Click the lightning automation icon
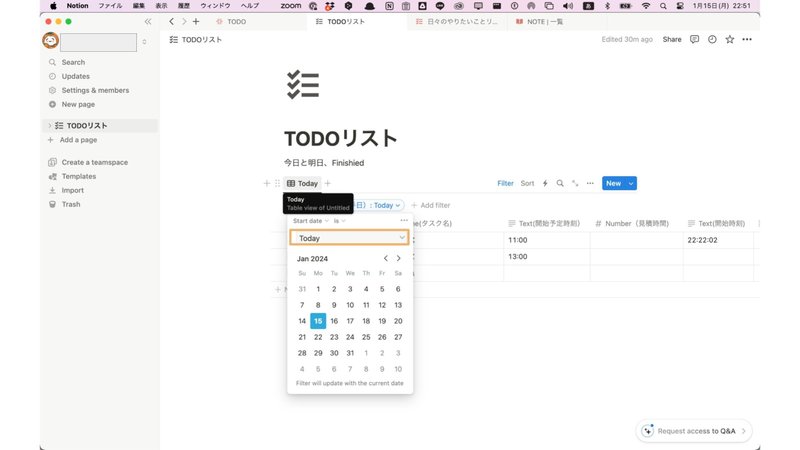The image size is (800, 450). [545, 183]
